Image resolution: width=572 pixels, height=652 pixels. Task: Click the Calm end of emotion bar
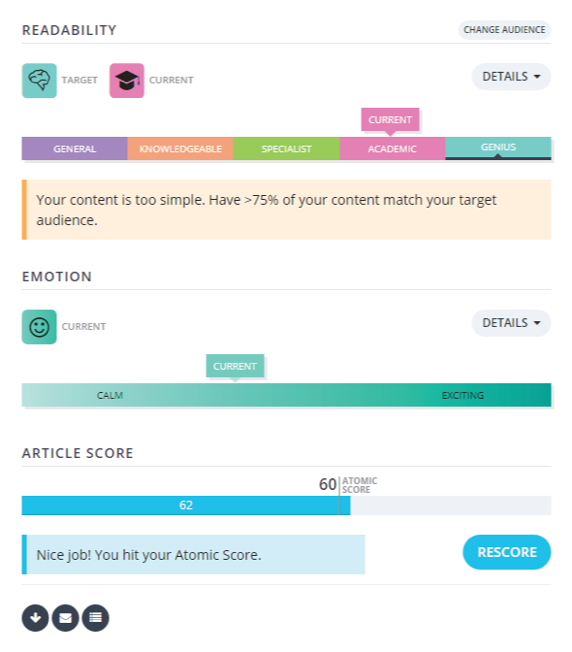coord(110,395)
